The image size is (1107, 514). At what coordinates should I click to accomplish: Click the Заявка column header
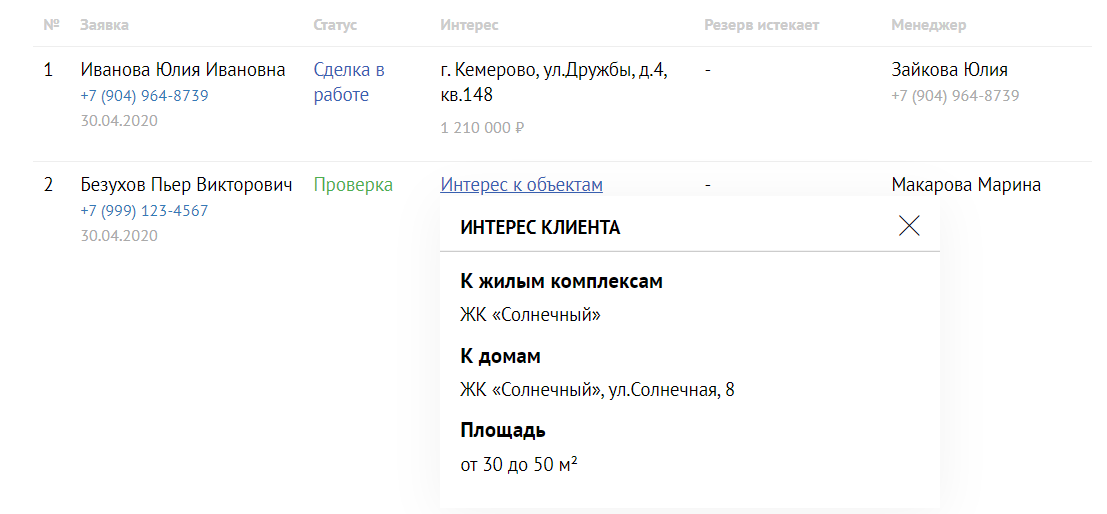pos(104,25)
